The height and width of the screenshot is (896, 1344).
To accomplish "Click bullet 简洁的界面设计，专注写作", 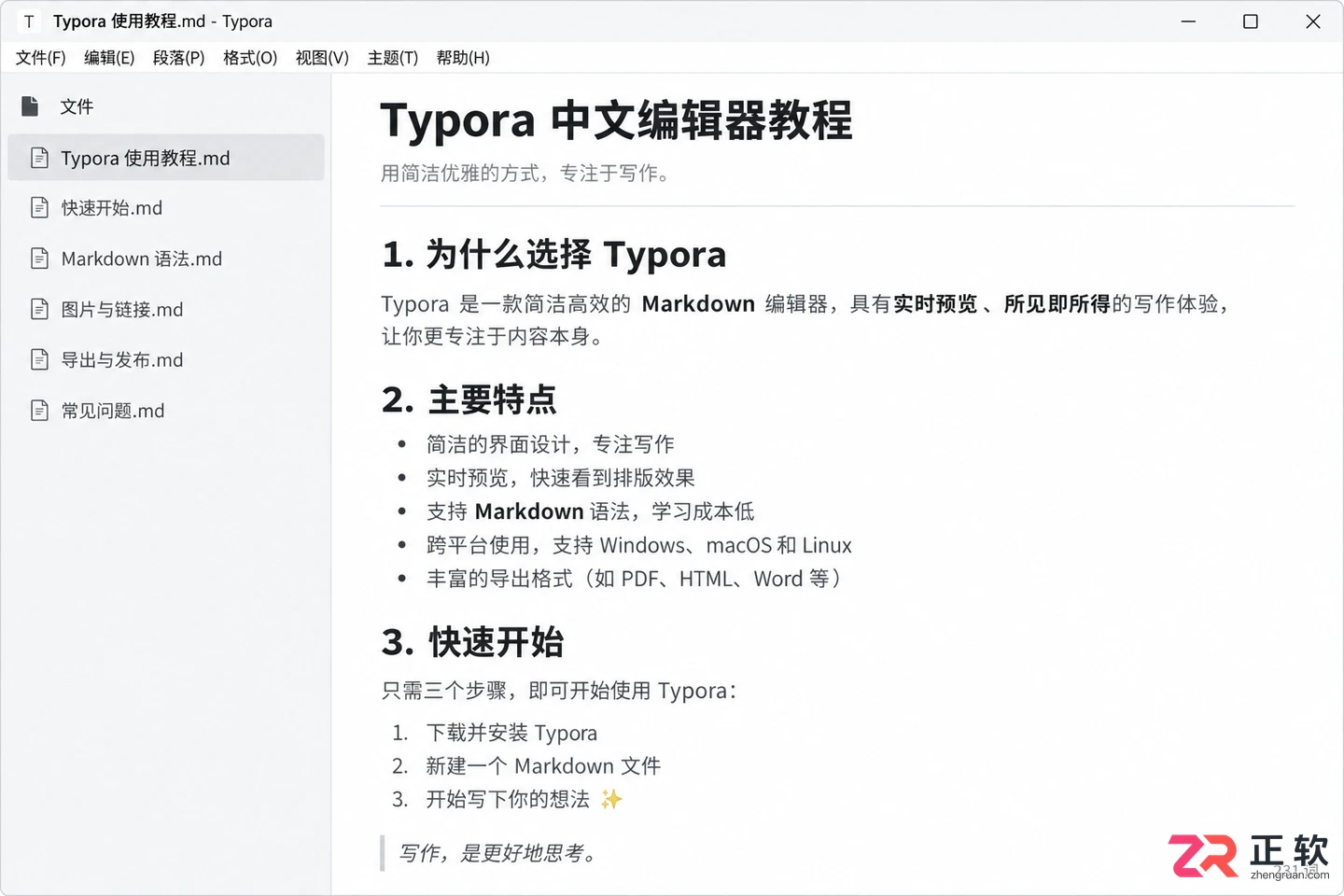I will (551, 444).
